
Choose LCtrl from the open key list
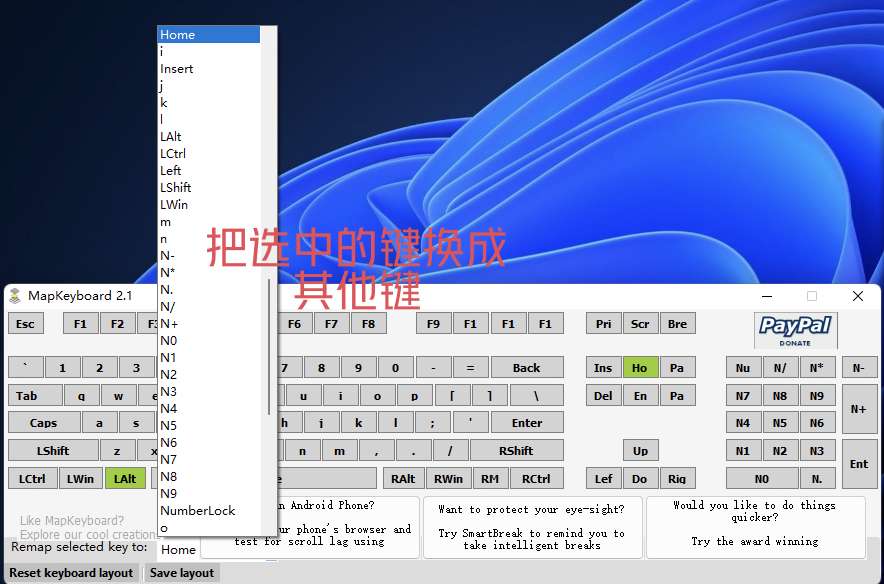pyautogui.click(x=172, y=153)
